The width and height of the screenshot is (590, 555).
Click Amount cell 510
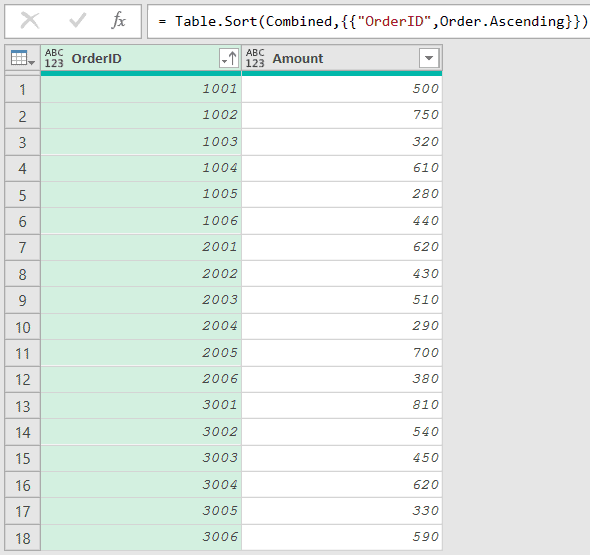342,300
